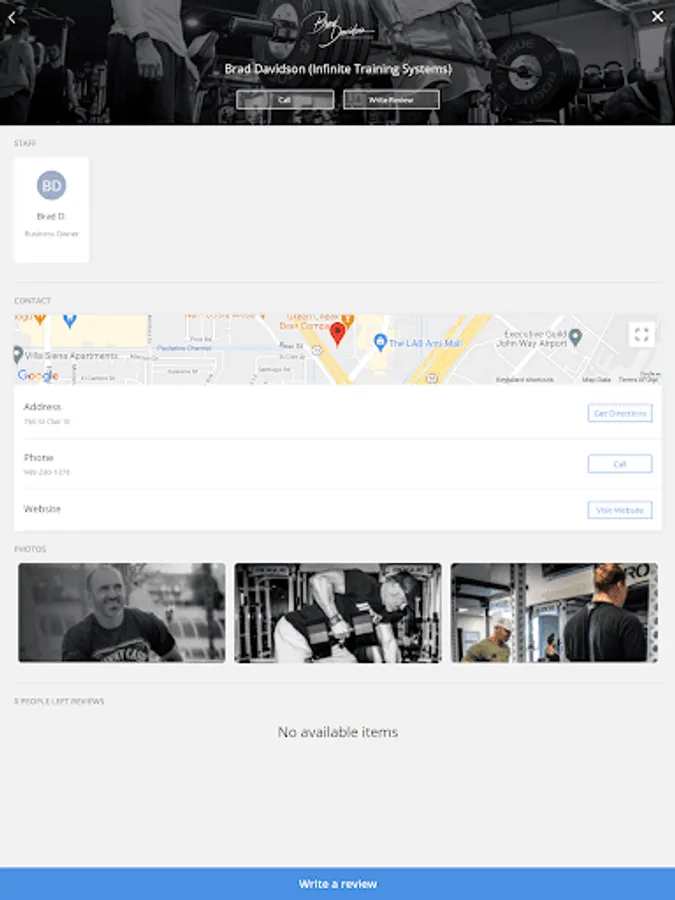Select the phone number under Phone
This screenshot has height=900, width=675.
coord(47,472)
